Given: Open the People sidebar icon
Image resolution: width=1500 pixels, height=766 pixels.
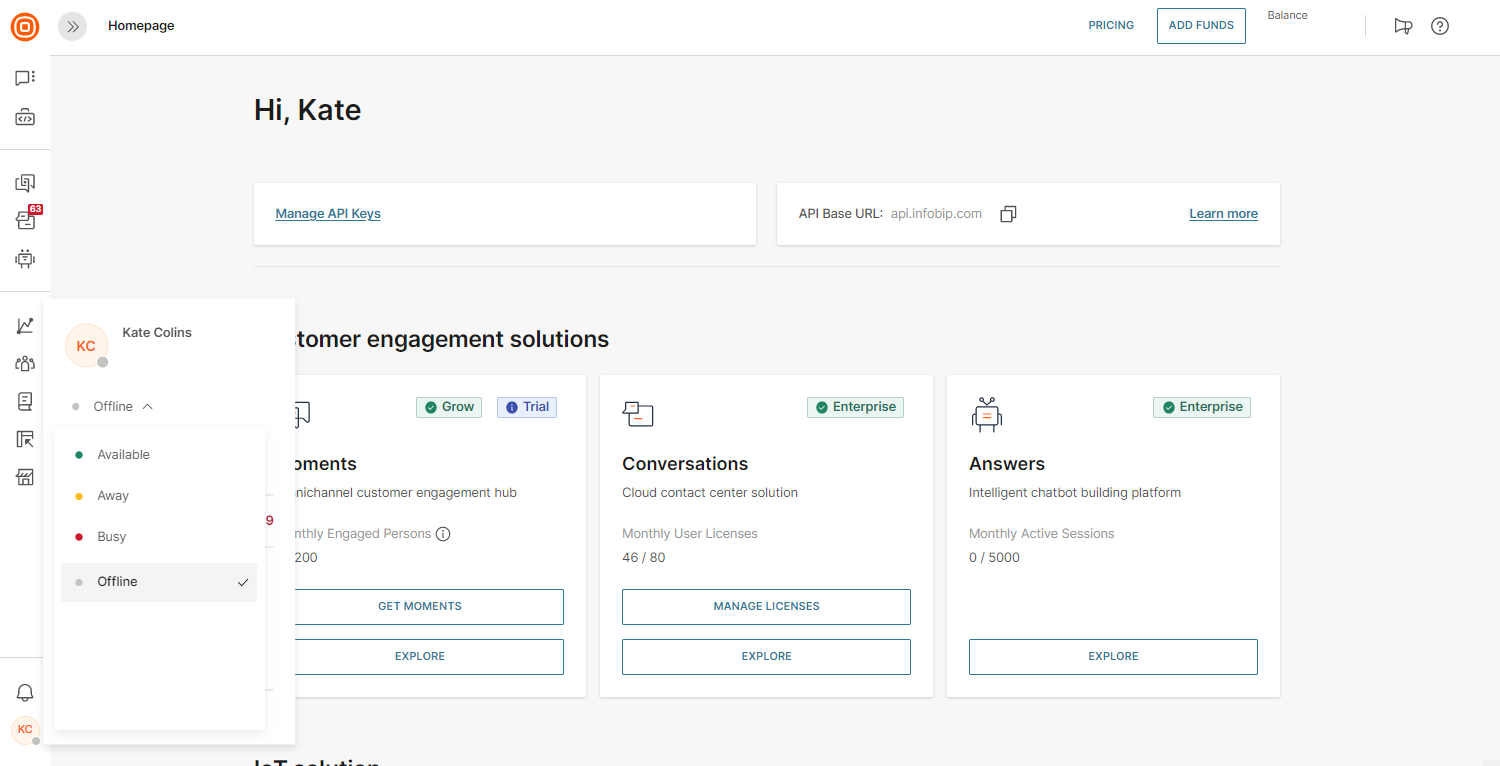Looking at the screenshot, I should point(25,364).
